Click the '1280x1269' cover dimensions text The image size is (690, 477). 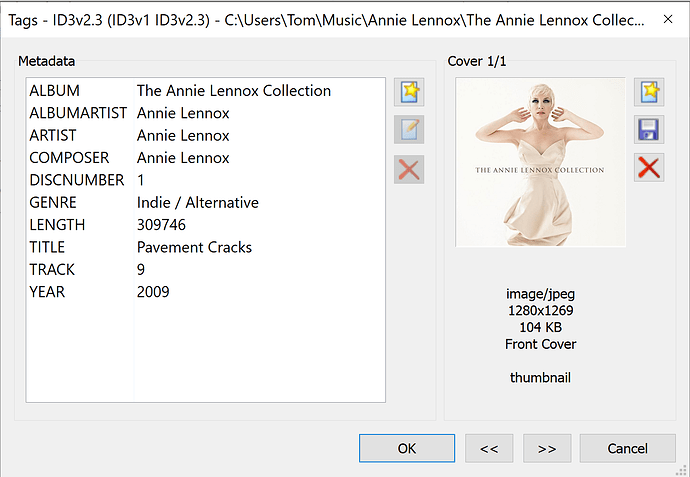540,311
